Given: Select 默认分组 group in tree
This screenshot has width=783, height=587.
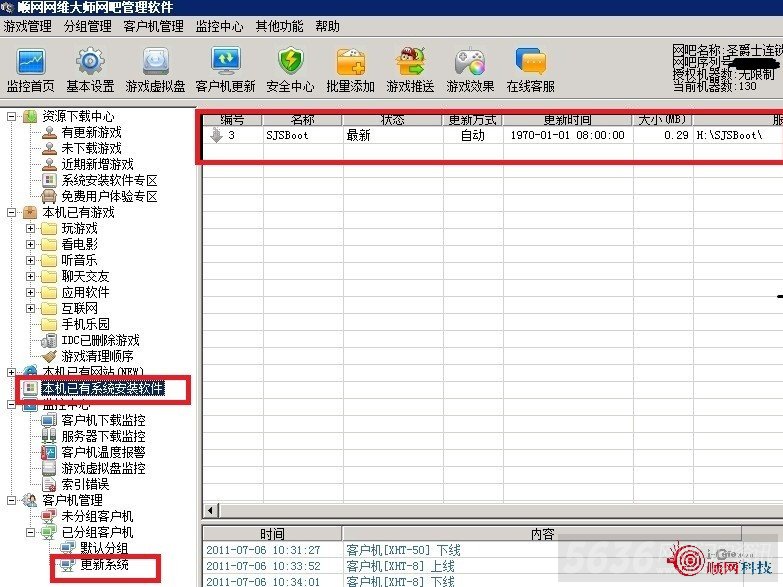Looking at the screenshot, I should [x=105, y=548].
